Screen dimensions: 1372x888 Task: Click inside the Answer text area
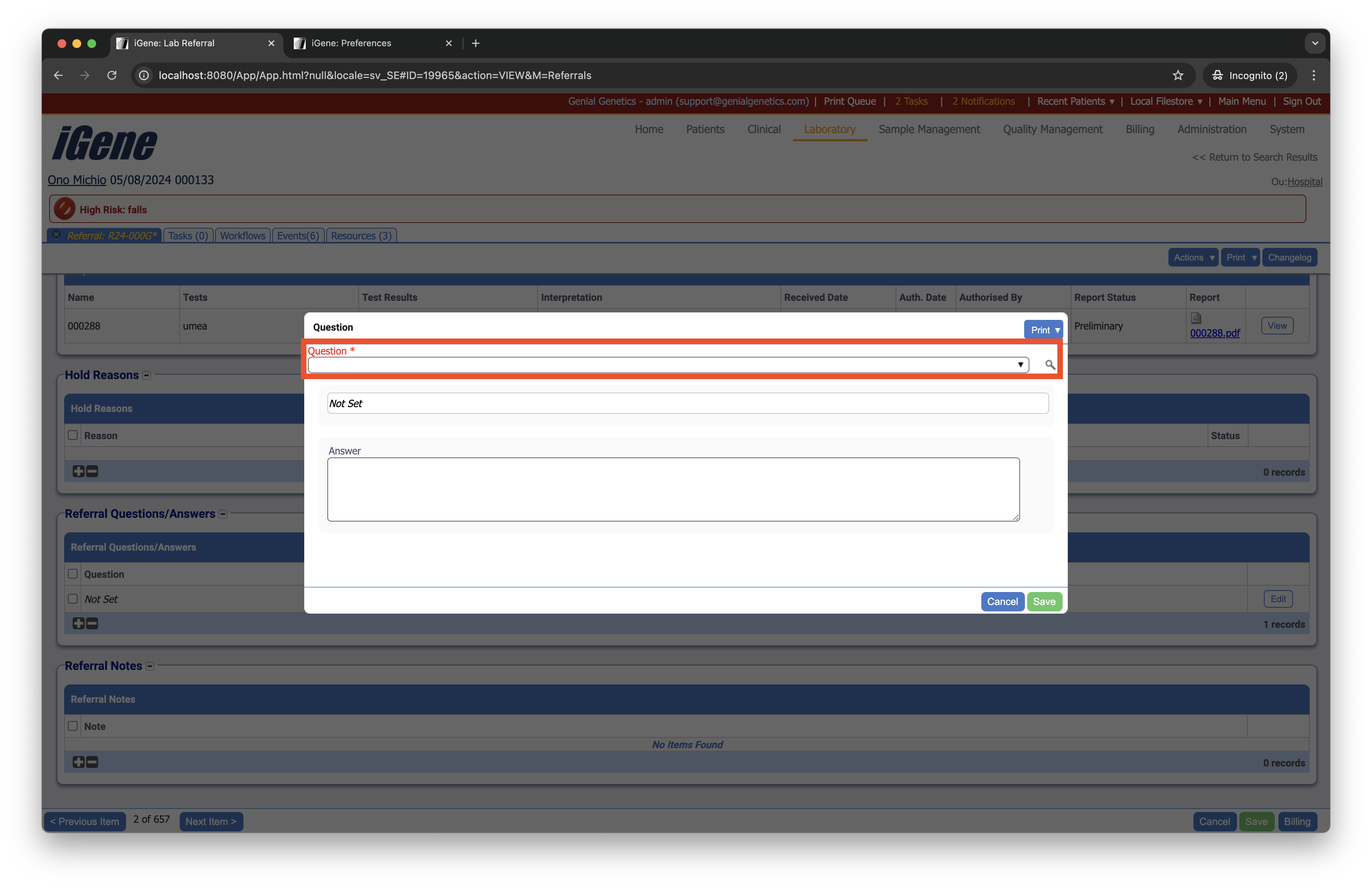pyautogui.click(x=673, y=489)
